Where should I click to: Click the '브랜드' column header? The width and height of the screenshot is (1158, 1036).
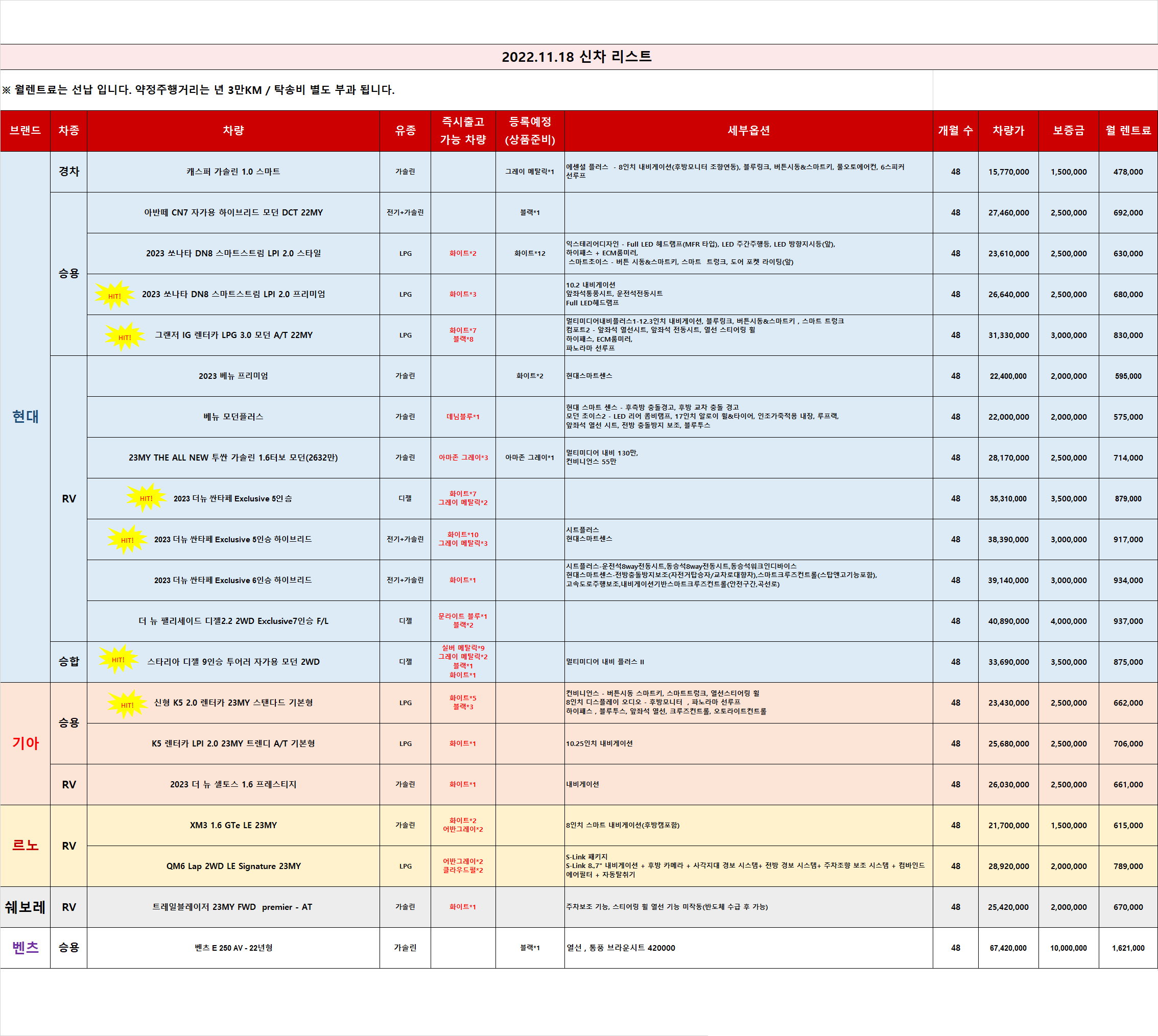26,131
